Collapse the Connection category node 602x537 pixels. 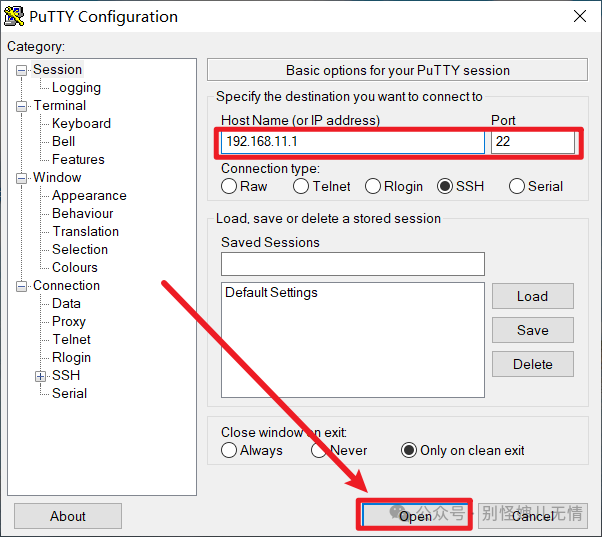coord(22,286)
